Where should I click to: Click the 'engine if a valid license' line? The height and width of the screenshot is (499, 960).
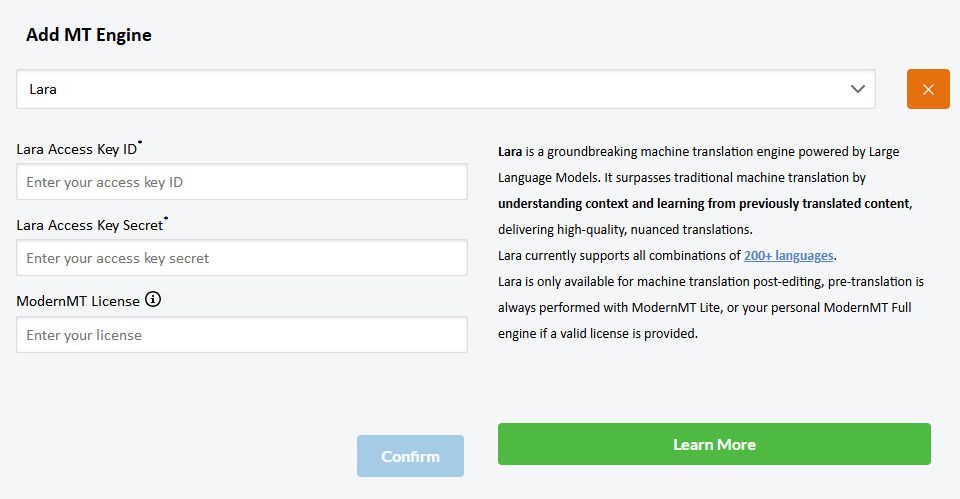click(597, 334)
